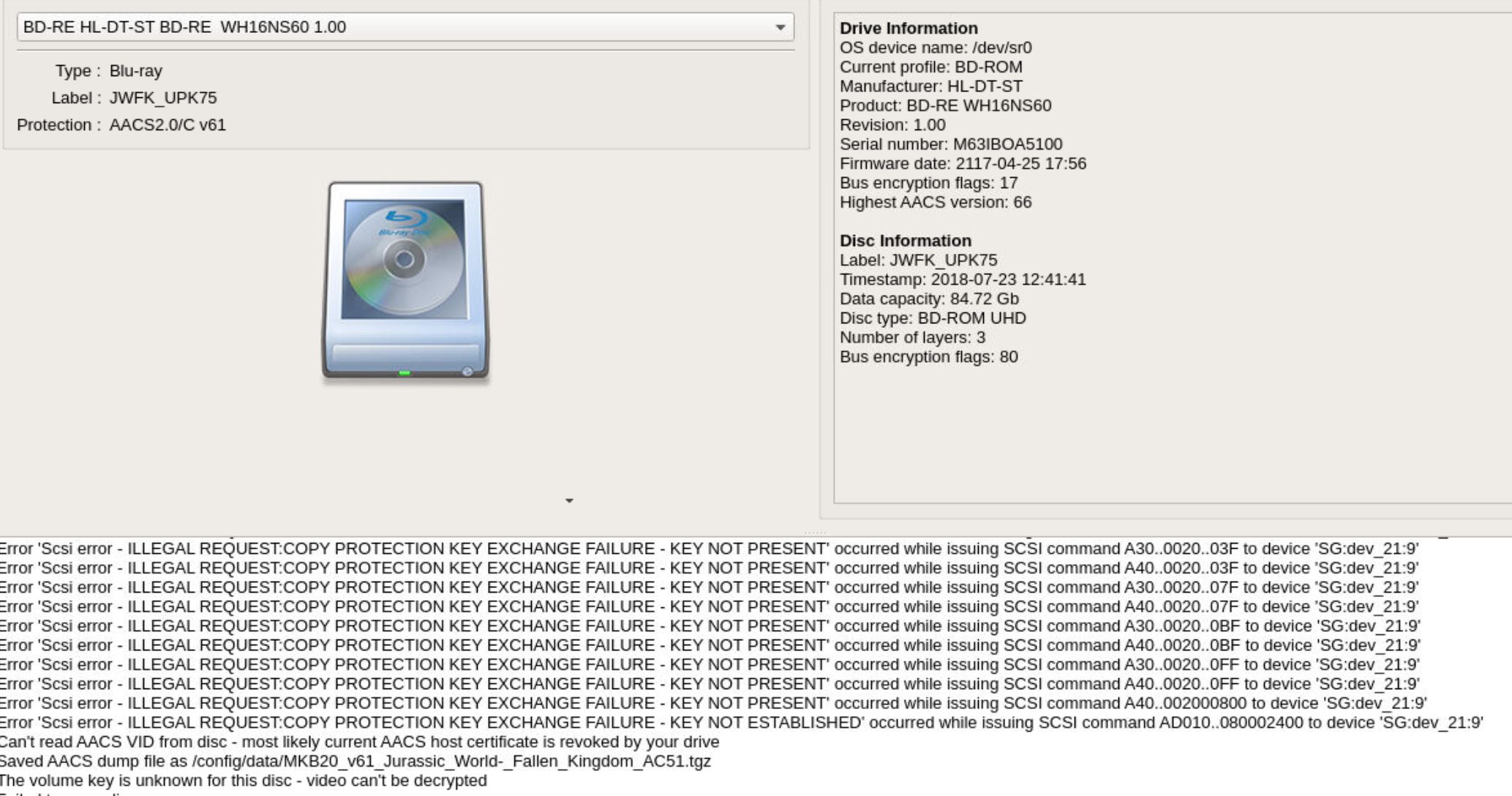
Task: Click the Revision: 1.00 line
Action: tap(892, 125)
